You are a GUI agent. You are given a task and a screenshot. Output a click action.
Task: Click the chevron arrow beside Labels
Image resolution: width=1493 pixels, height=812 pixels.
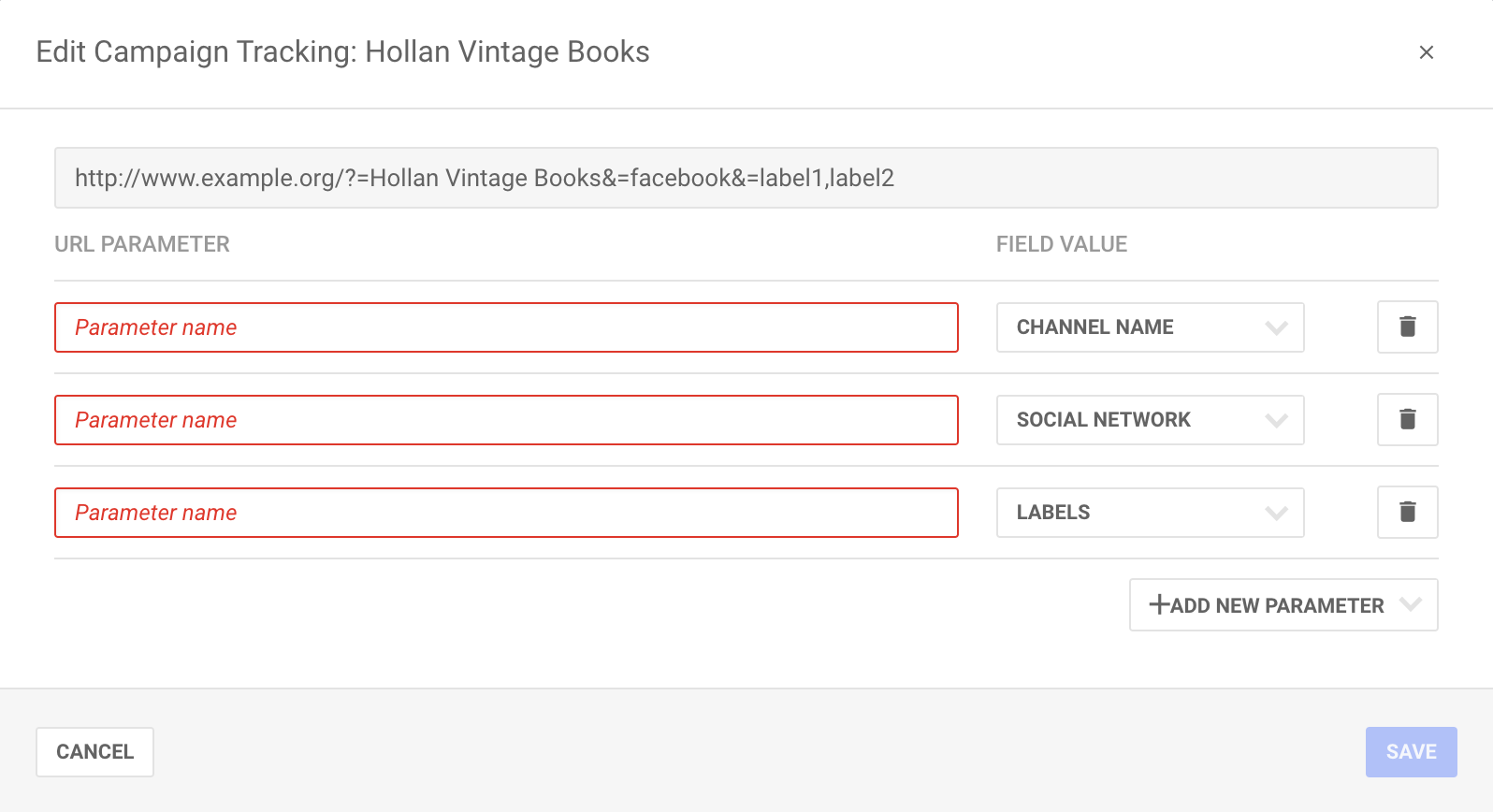point(1276,513)
